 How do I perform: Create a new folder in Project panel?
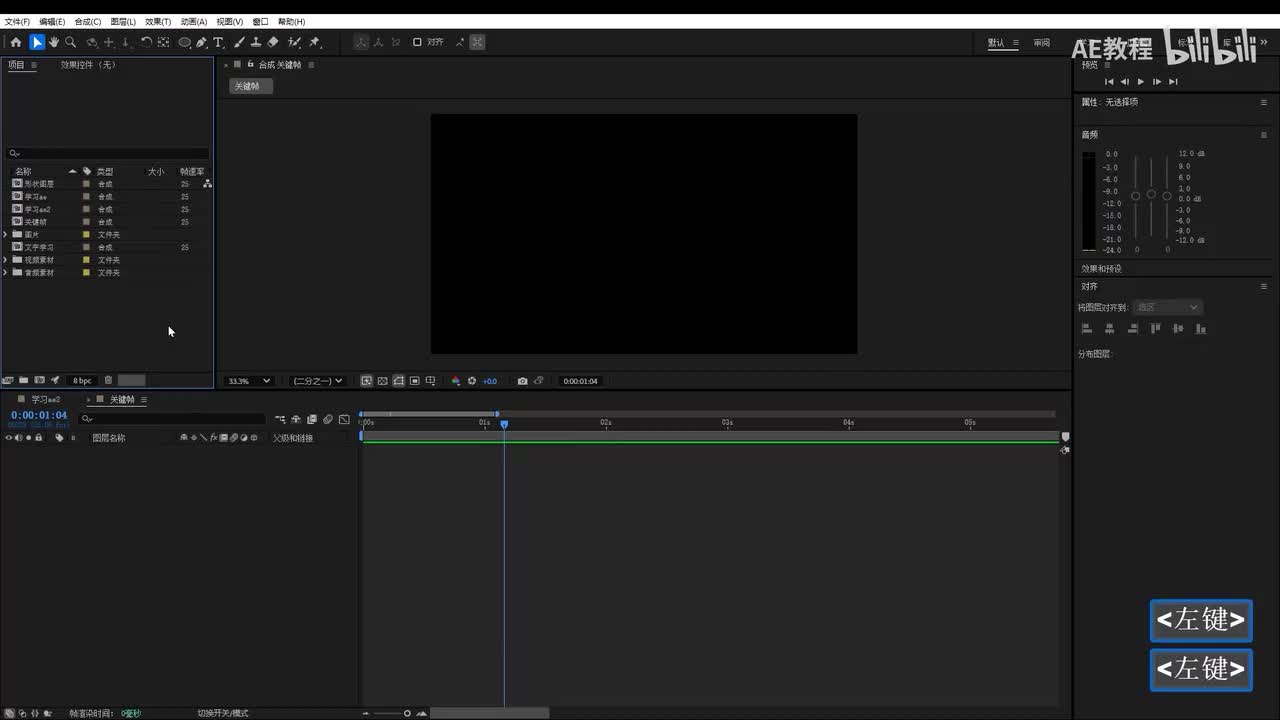[x=23, y=380]
